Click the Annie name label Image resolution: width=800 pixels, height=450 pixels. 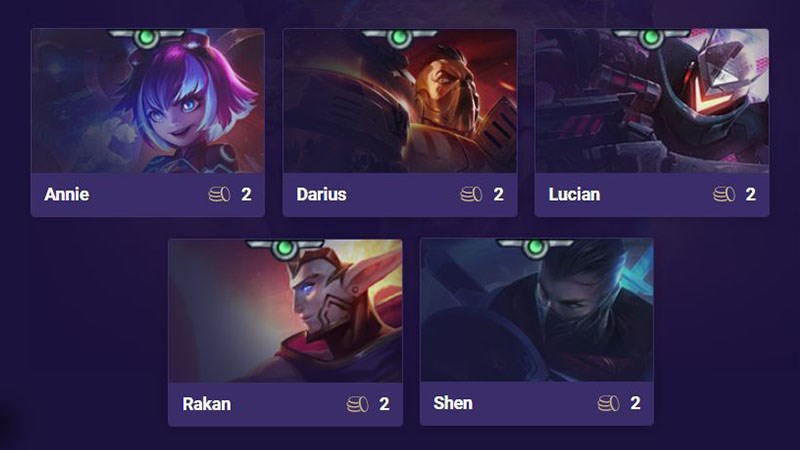[67, 194]
